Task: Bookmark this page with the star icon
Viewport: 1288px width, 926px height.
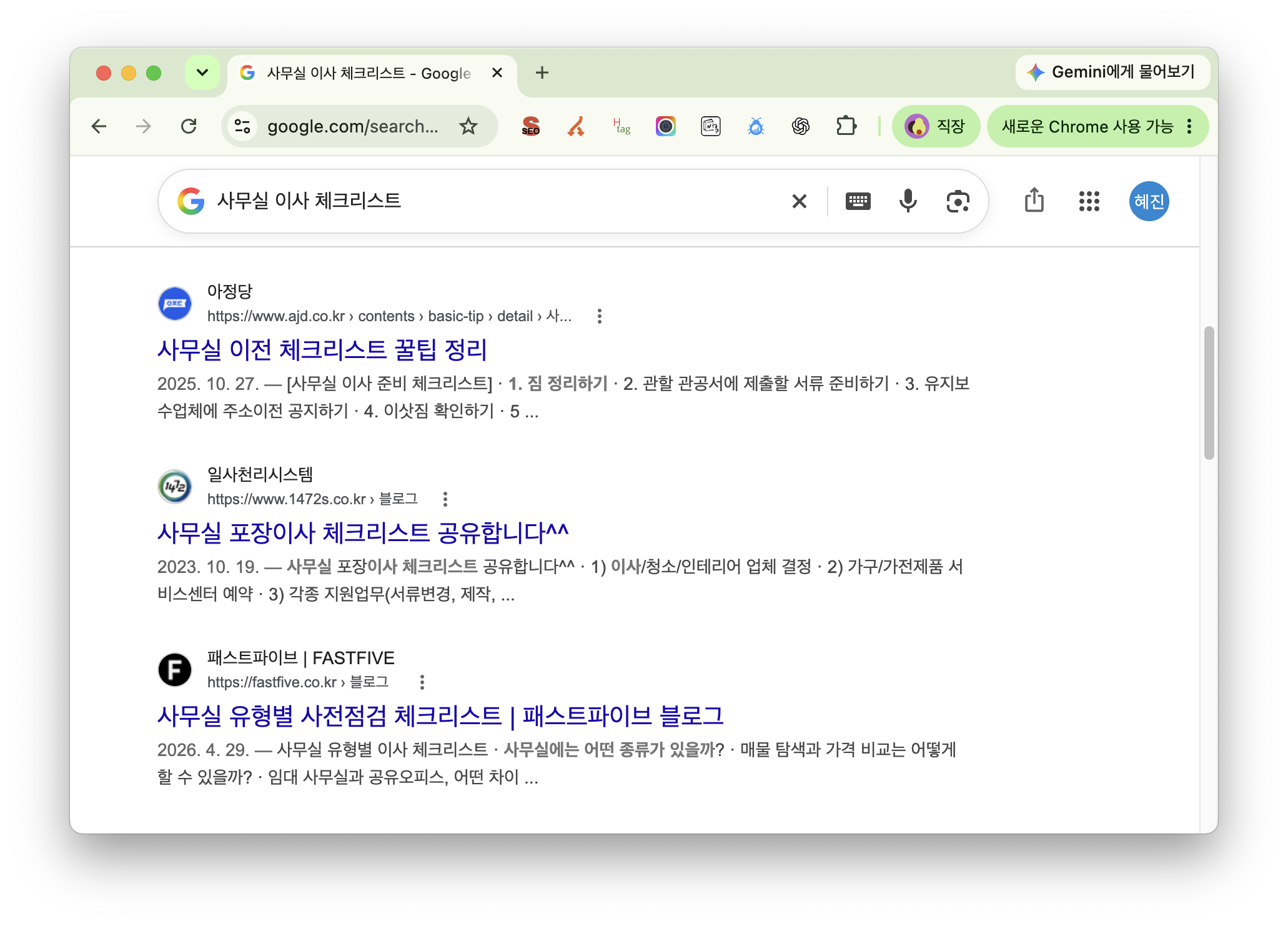Action: 468,126
